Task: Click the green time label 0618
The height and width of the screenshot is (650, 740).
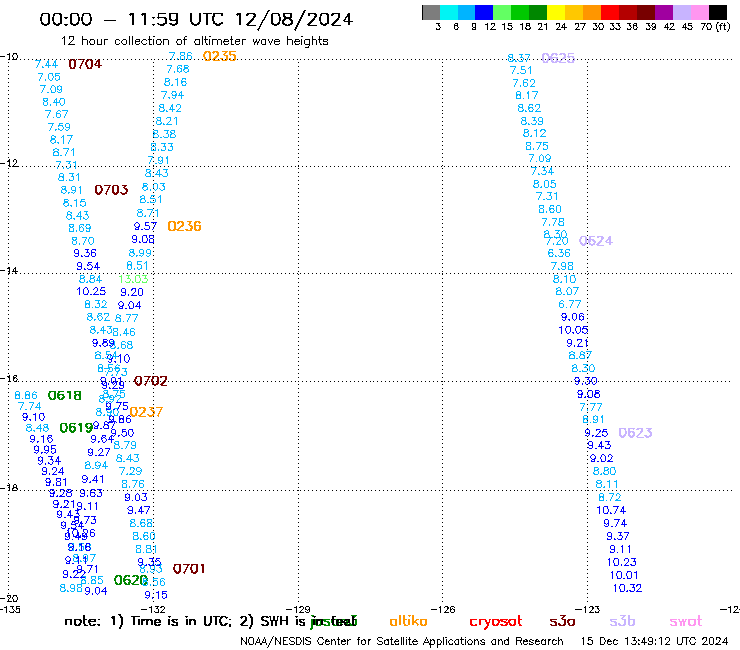Action: pos(65,395)
